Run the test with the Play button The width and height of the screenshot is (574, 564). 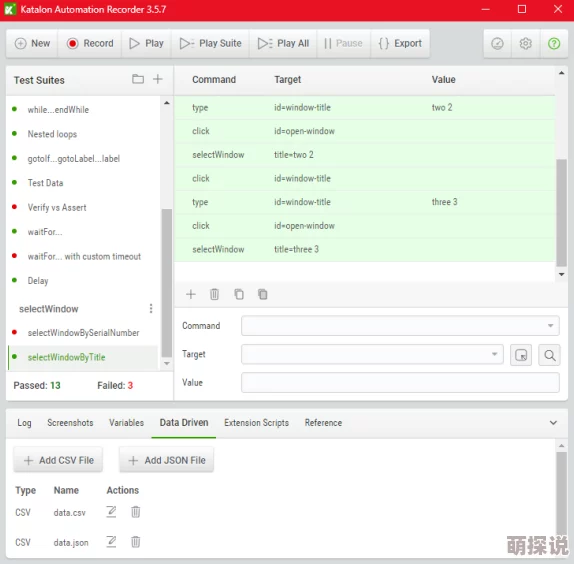pos(146,43)
